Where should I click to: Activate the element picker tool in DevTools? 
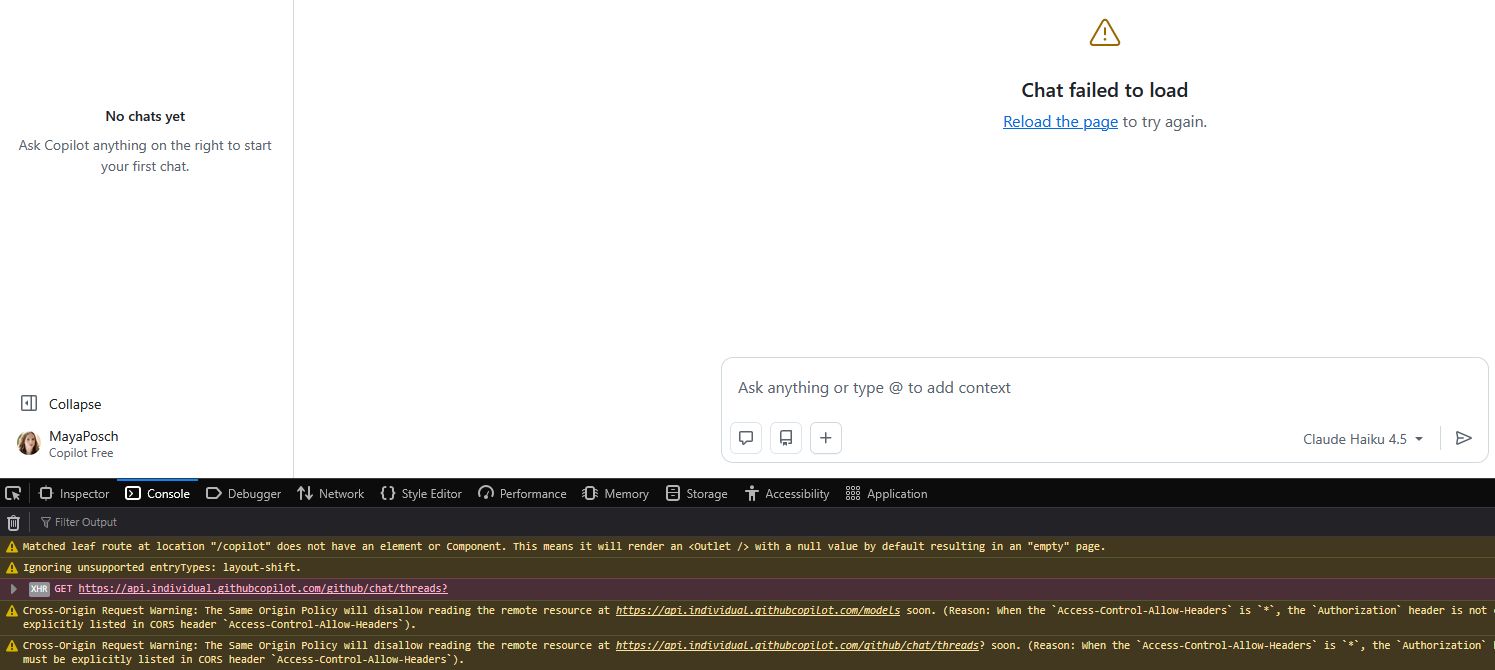tap(14, 493)
